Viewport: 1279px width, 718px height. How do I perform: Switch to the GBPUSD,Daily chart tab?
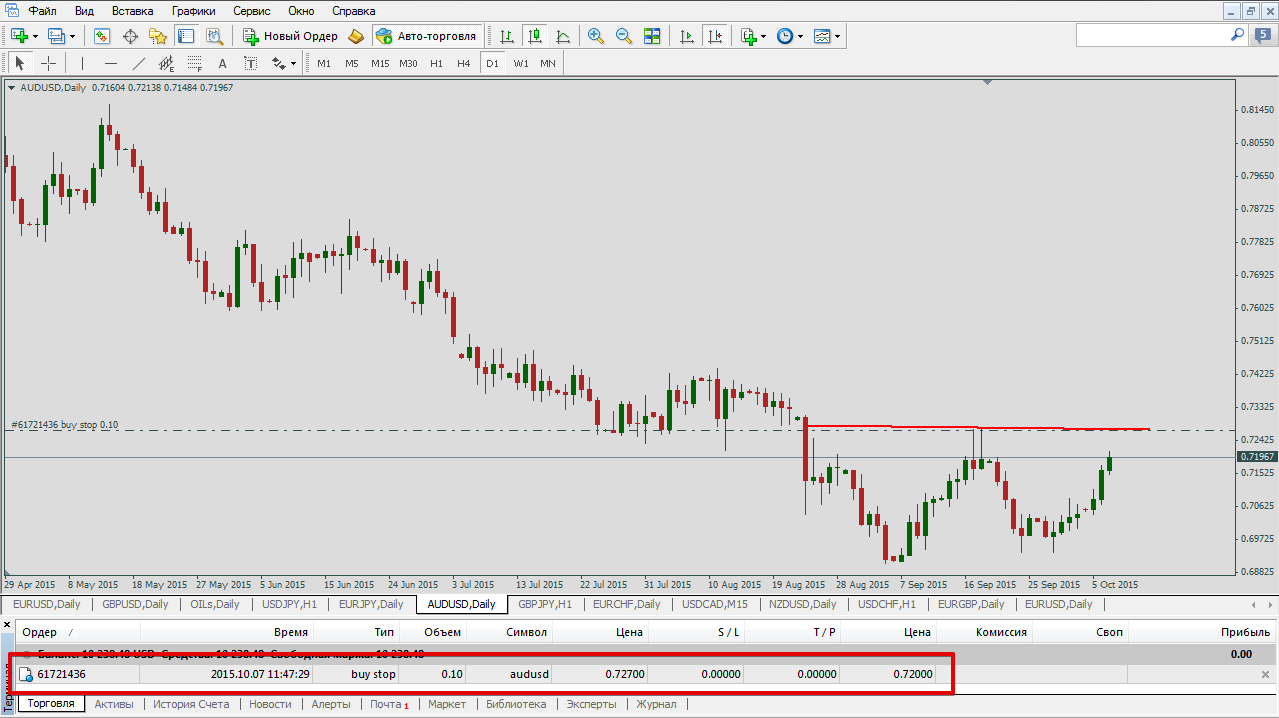point(134,604)
